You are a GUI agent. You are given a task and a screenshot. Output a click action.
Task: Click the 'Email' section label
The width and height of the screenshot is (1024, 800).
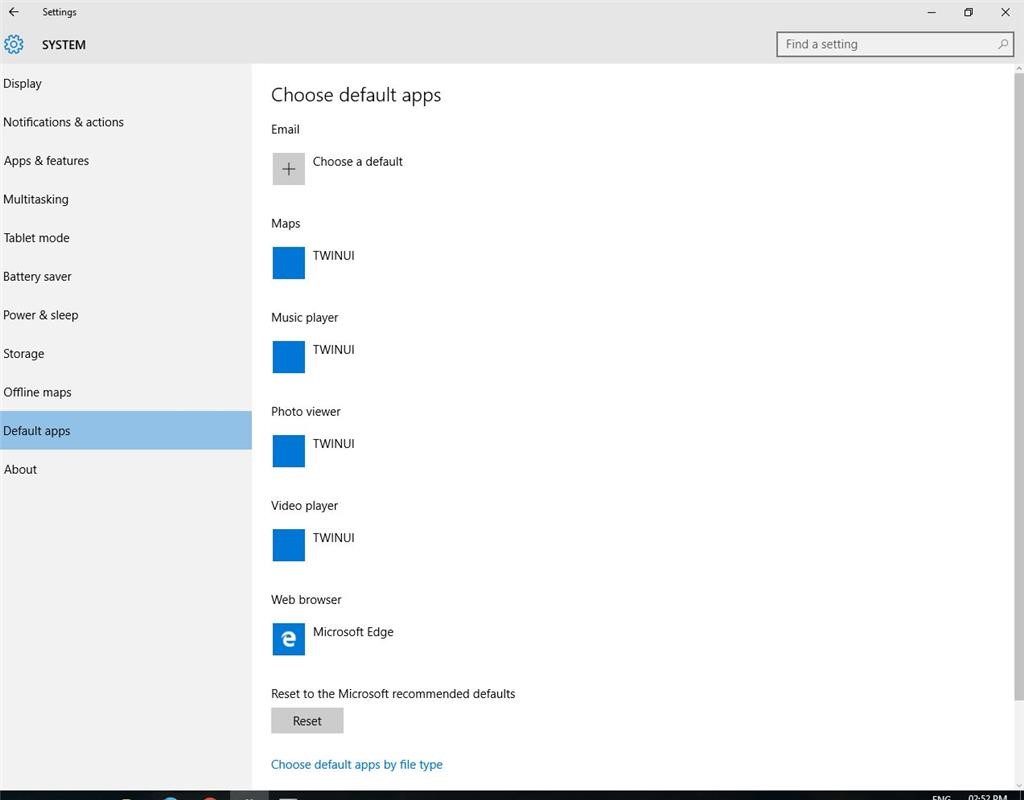[x=285, y=129]
